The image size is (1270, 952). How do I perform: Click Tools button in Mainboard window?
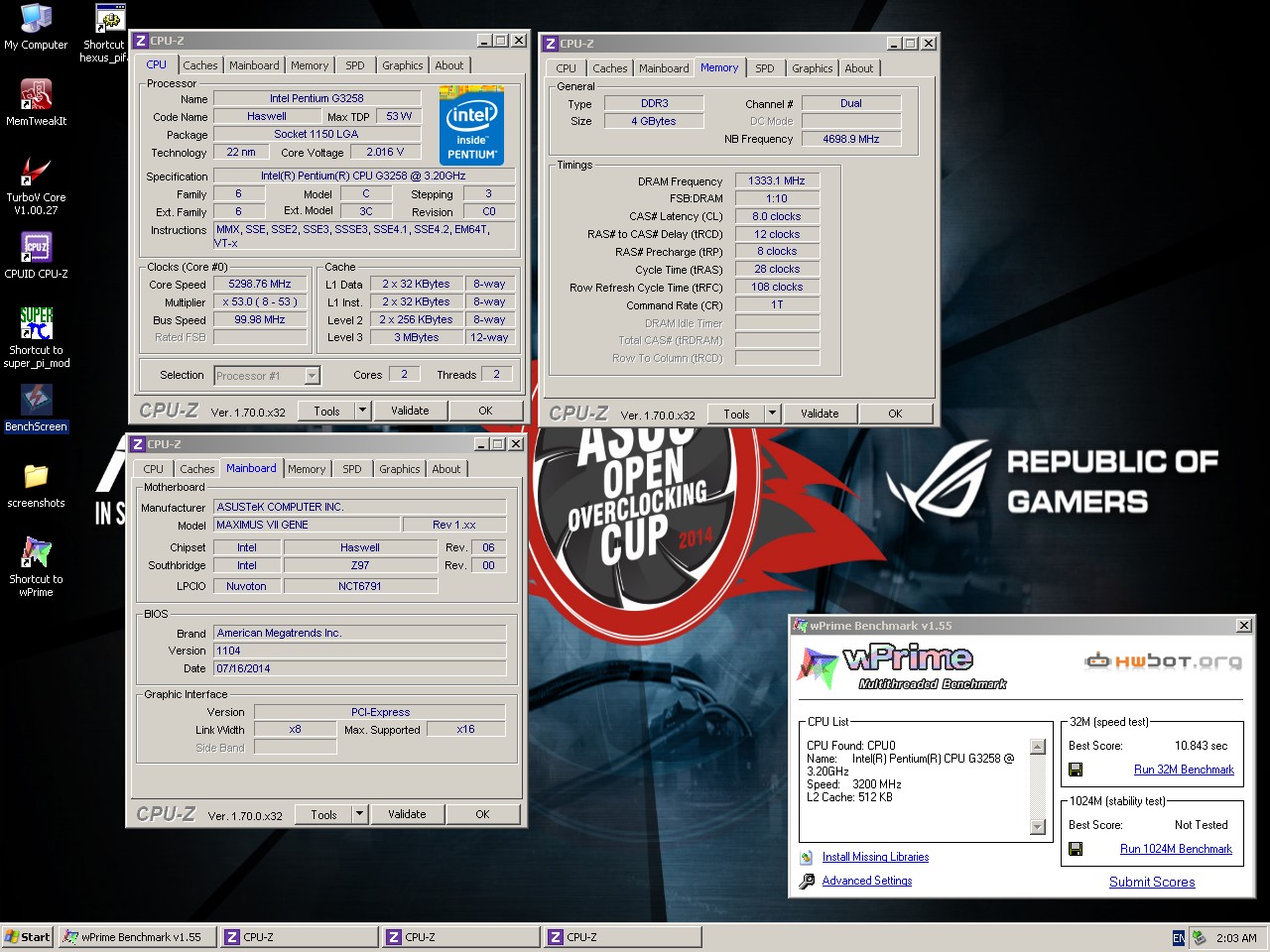[x=323, y=814]
